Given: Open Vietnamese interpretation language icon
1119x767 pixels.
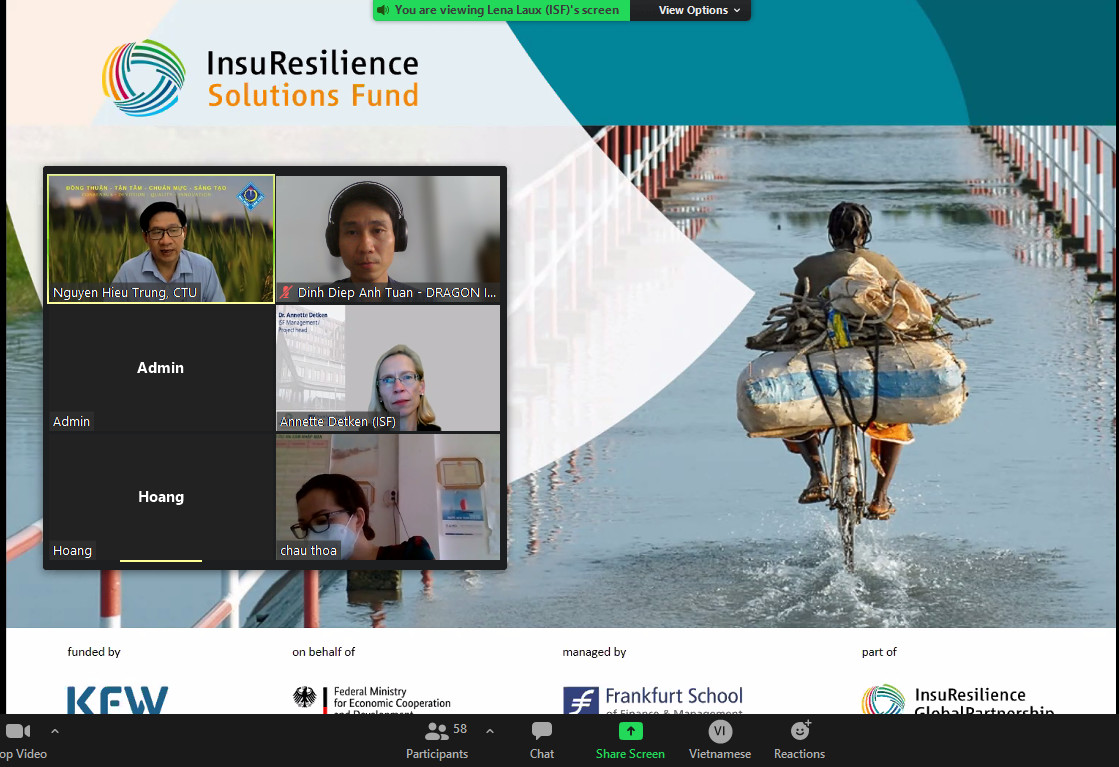Looking at the screenshot, I should click(720, 732).
